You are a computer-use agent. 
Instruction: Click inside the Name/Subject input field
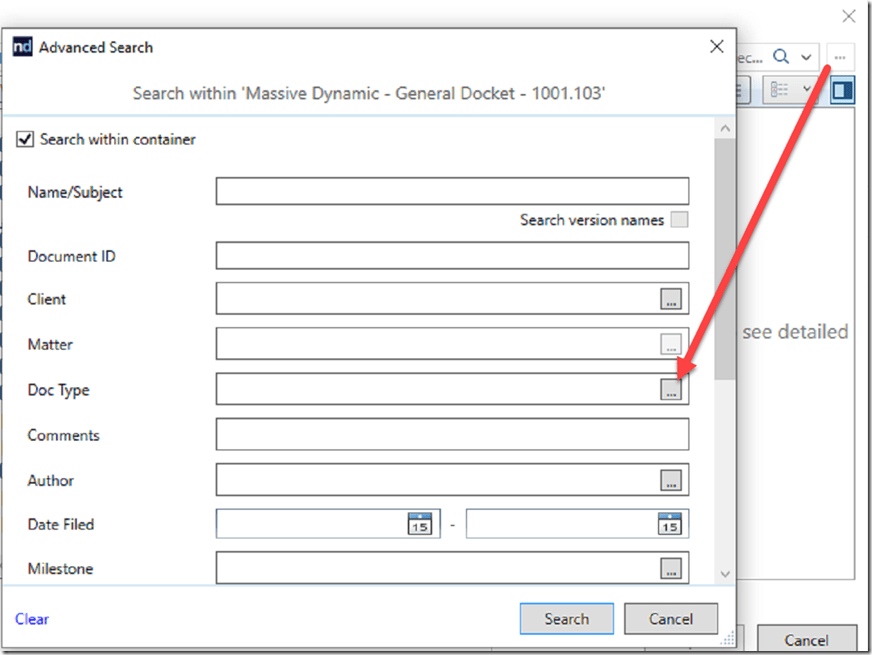(x=450, y=191)
